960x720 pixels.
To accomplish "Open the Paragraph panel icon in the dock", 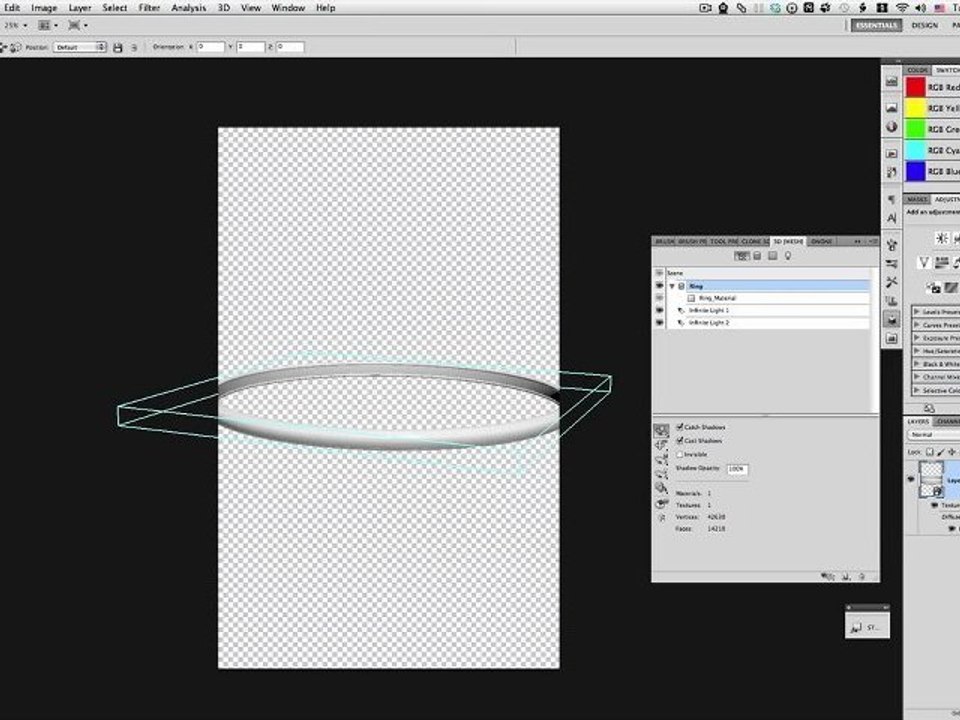I will [891, 199].
